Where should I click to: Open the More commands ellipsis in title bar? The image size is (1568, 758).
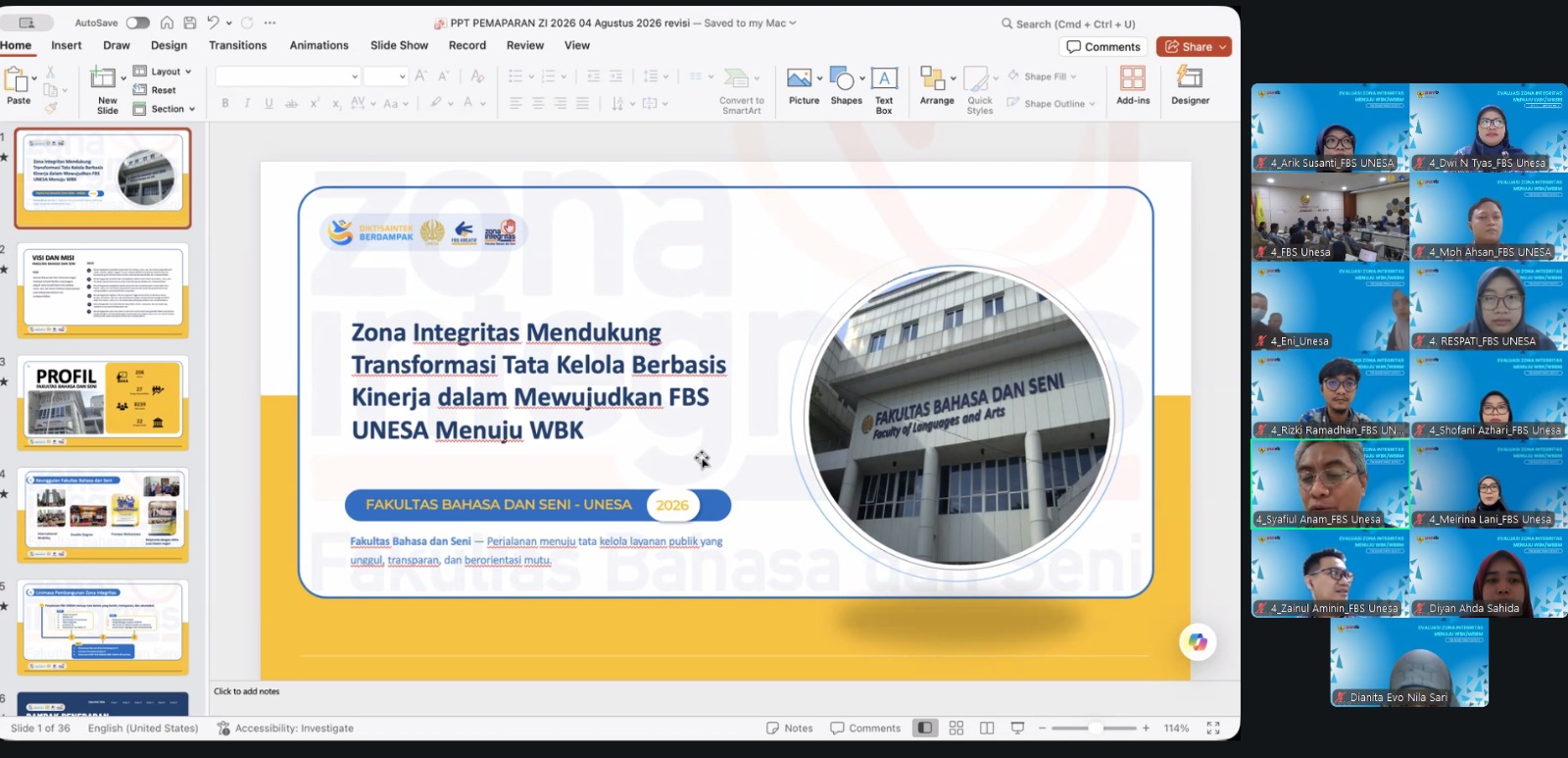[269, 23]
